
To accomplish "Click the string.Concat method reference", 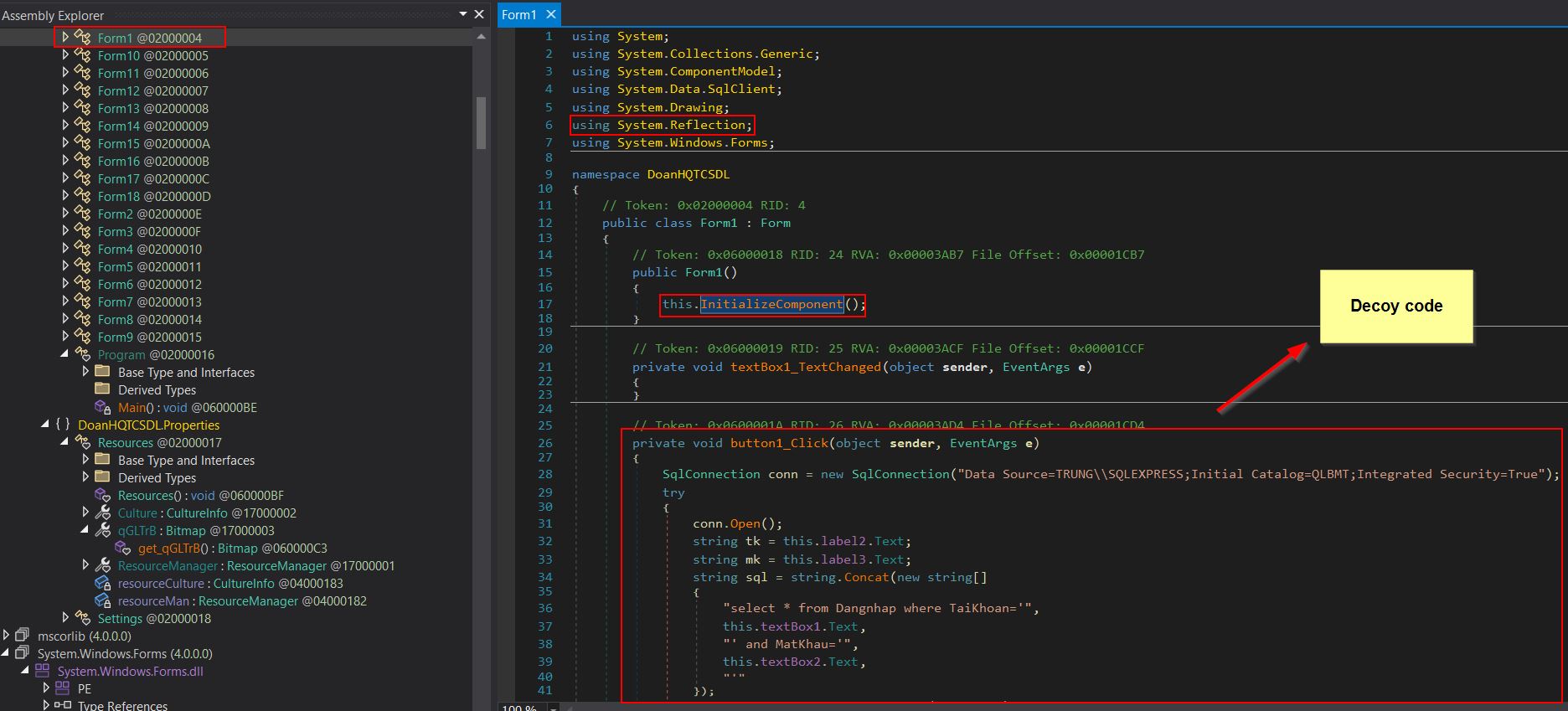I will 866,577.
